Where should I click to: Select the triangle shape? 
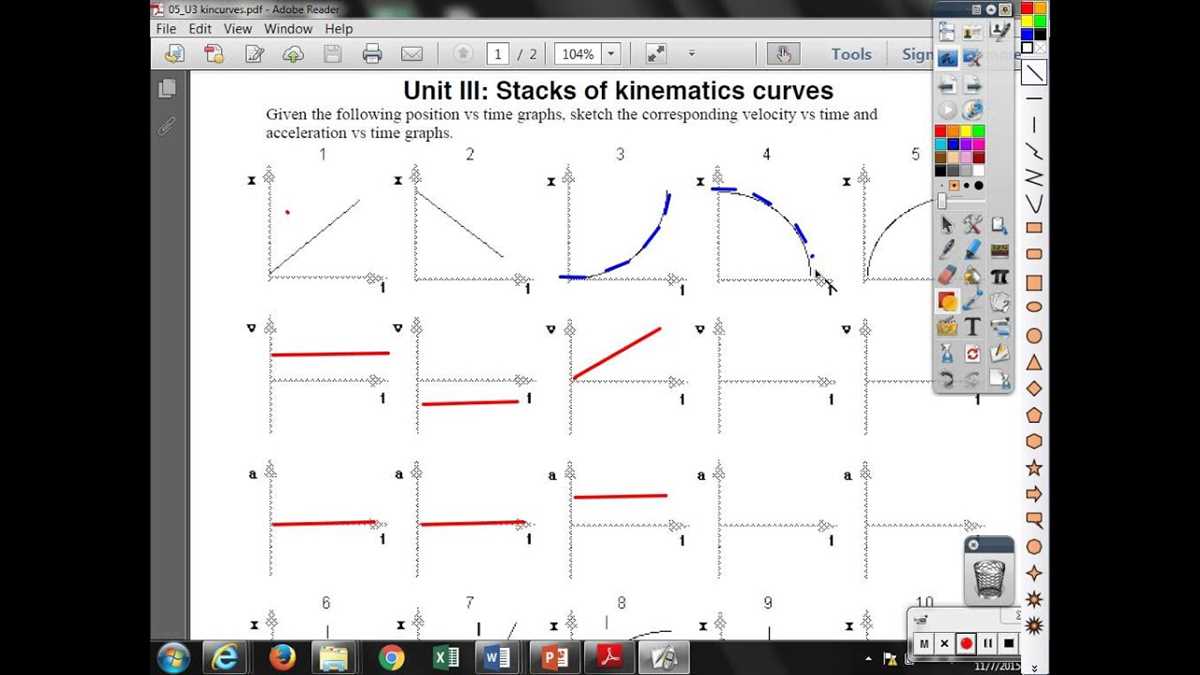click(1034, 362)
